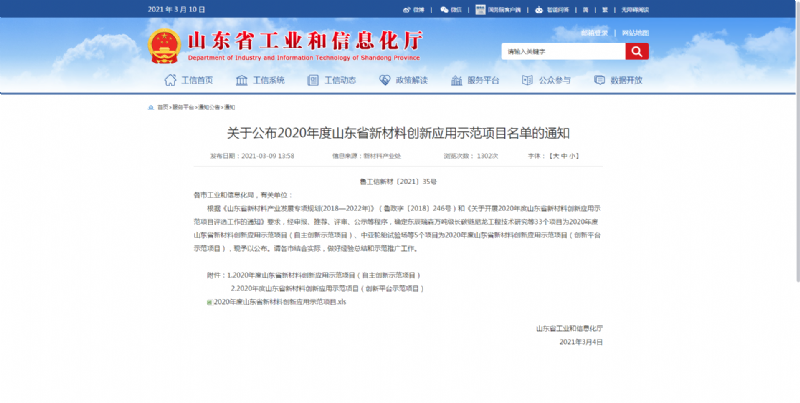Switch to Simplified Chinese (简)
The image size is (800, 403).
[x=586, y=9]
